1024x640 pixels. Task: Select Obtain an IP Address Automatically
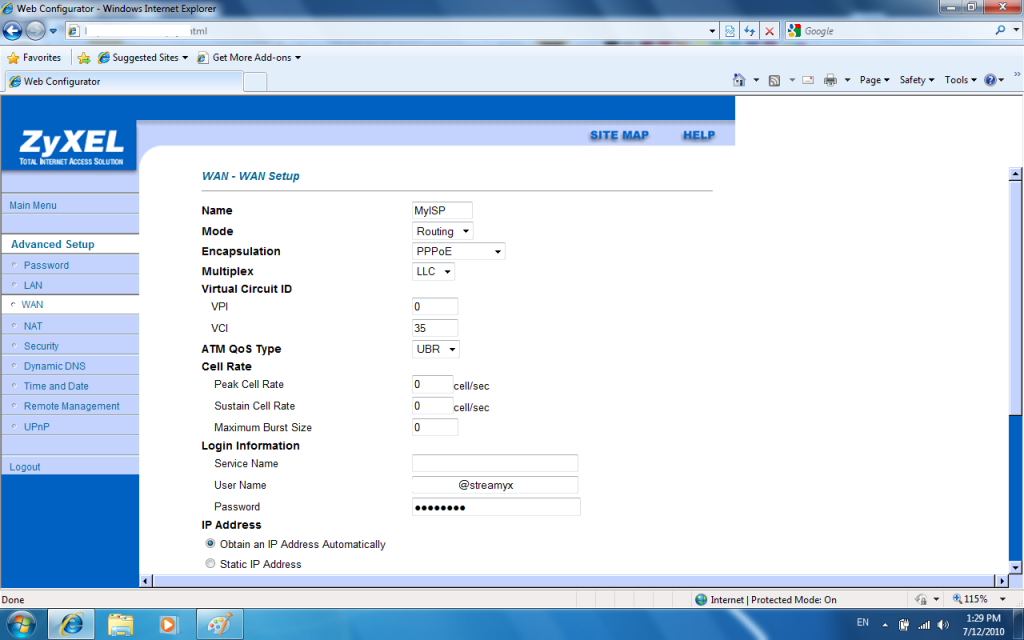pos(210,544)
